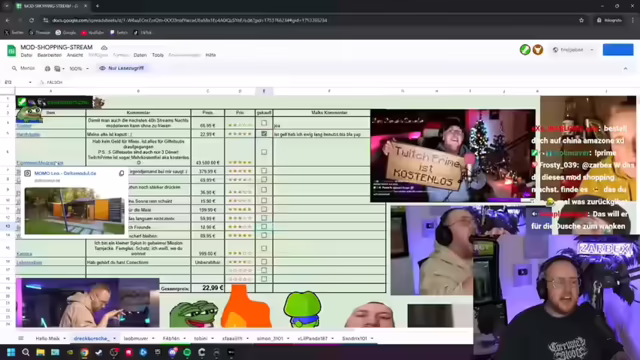
Task: Click the cloud save status icon
Action: [104, 48]
